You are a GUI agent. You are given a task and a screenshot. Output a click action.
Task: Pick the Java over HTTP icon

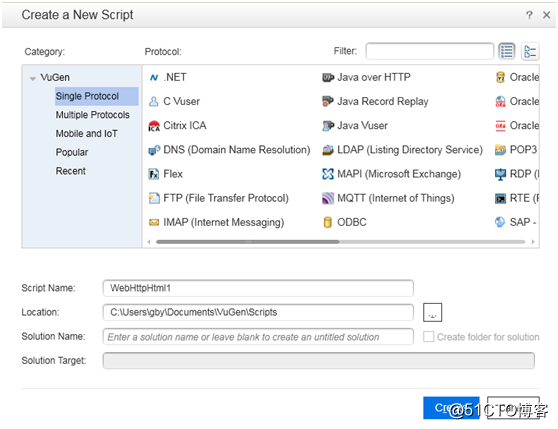coord(328,78)
